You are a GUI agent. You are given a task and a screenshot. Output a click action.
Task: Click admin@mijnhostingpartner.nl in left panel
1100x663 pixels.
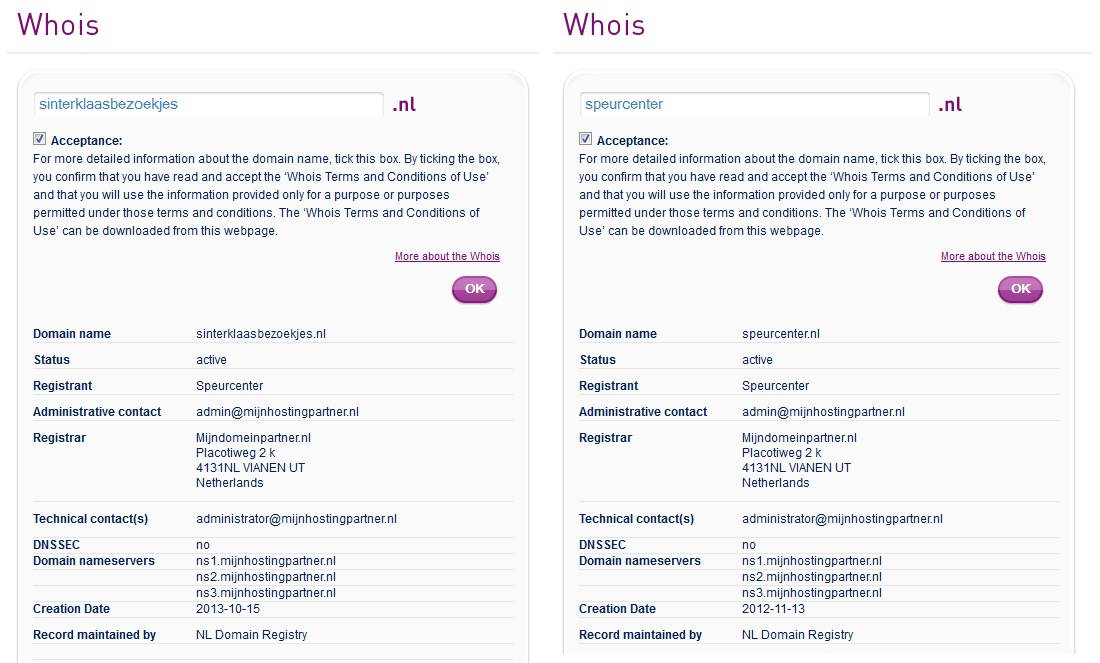coord(277,412)
